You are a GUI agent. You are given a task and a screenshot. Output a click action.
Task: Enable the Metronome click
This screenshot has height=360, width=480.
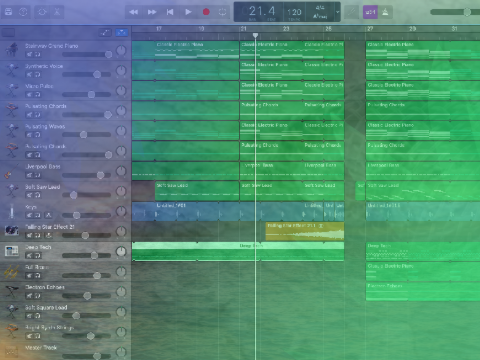(385, 12)
